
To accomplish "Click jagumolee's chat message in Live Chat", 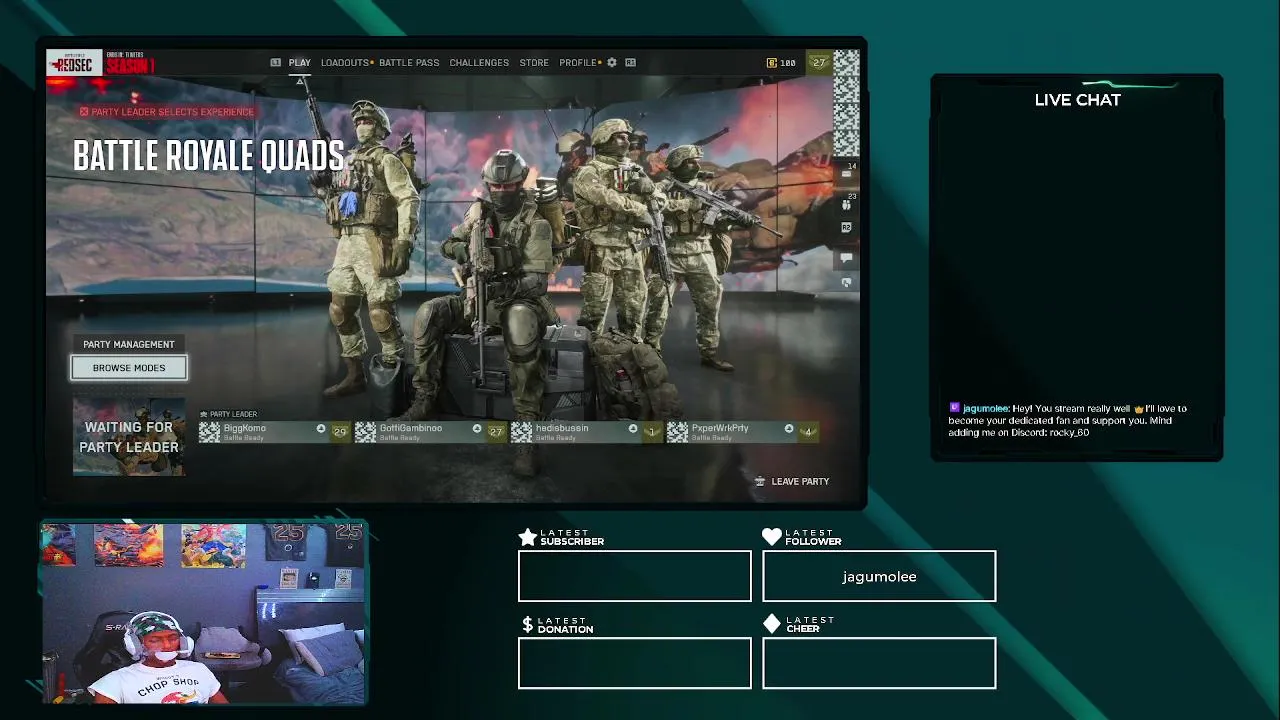I will point(1068,421).
